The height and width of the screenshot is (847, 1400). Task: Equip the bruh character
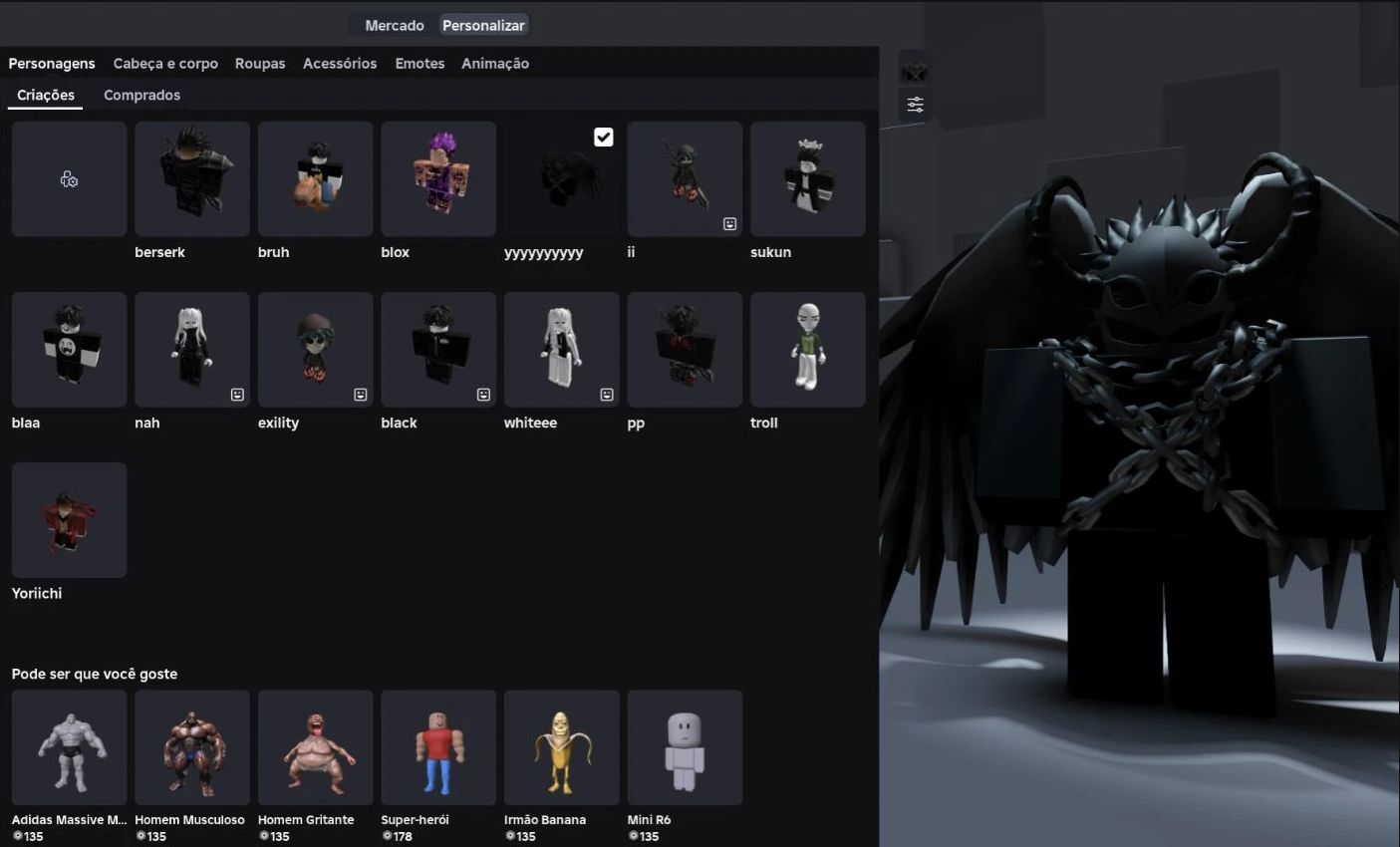click(x=316, y=179)
